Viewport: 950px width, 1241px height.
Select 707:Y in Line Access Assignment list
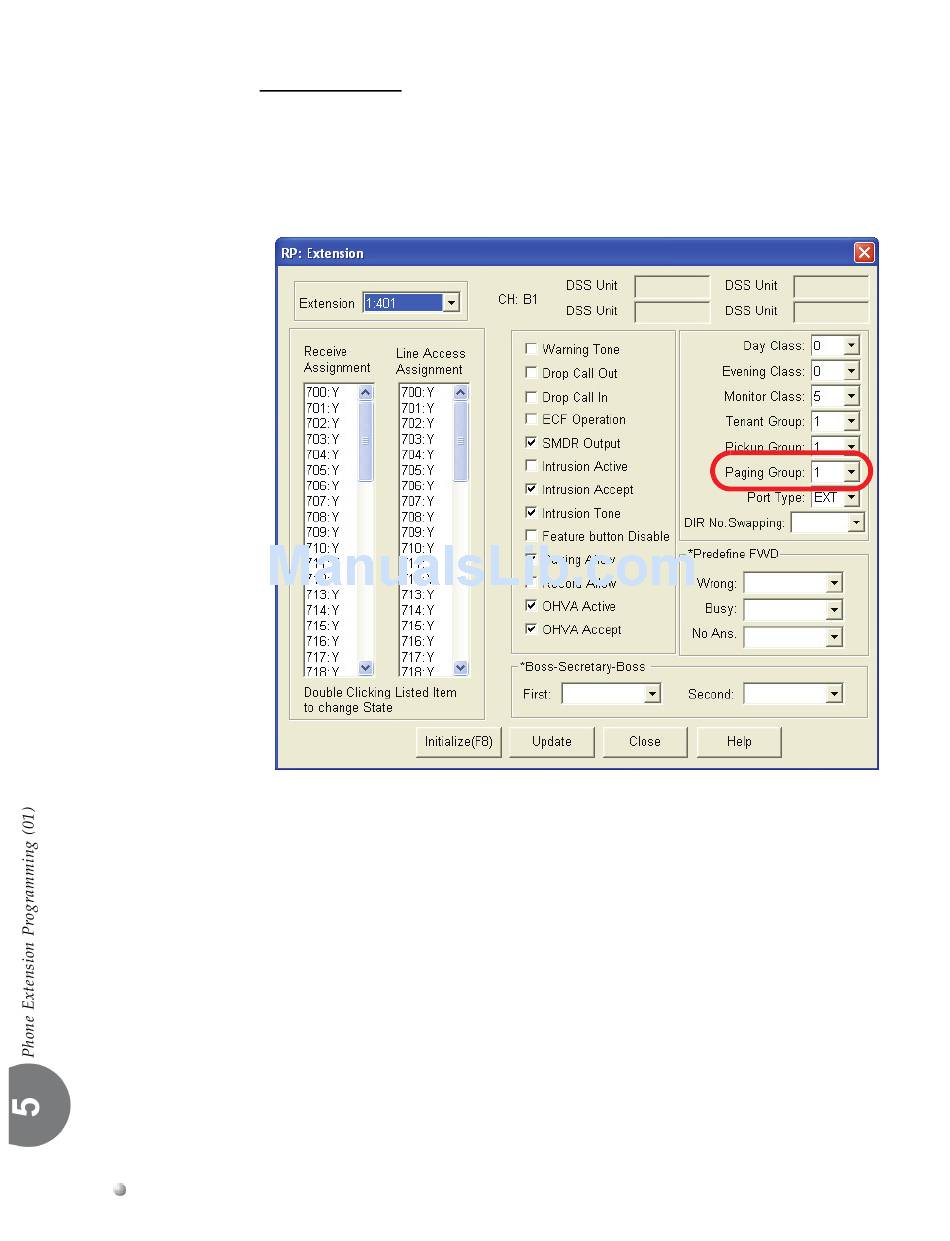click(x=418, y=501)
